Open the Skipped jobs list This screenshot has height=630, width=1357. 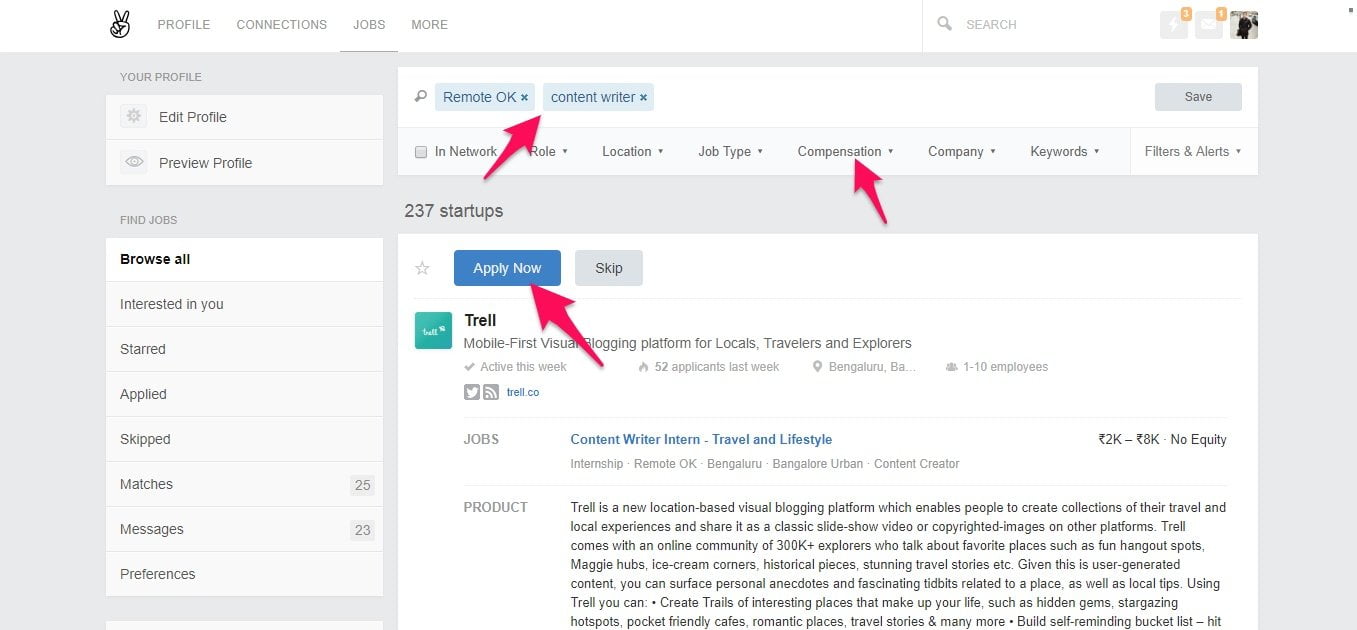tap(244, 439)
